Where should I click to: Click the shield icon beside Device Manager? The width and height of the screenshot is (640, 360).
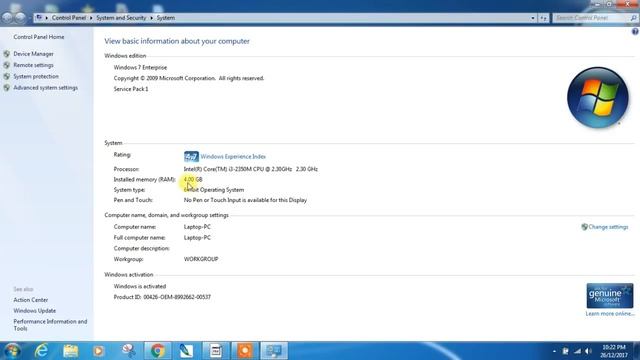[x=7, y=54]
